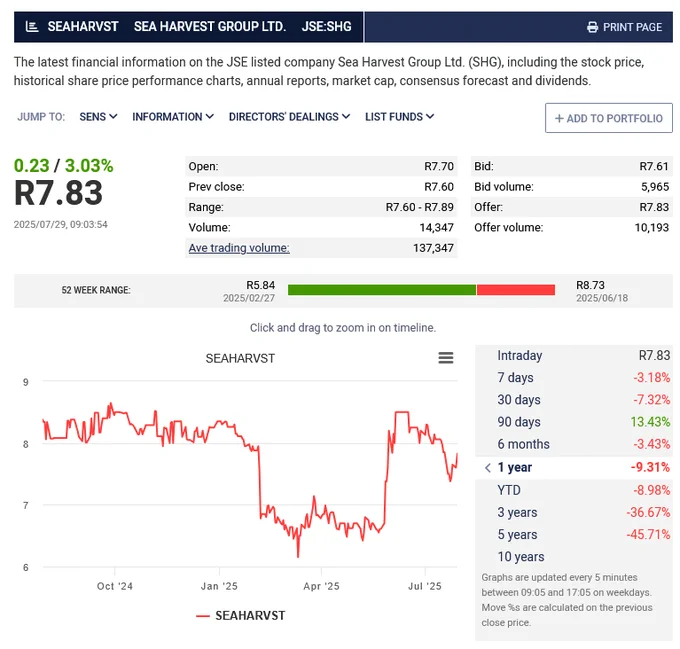
Task: Click the printer icon in header
Action: click(592, 27)
